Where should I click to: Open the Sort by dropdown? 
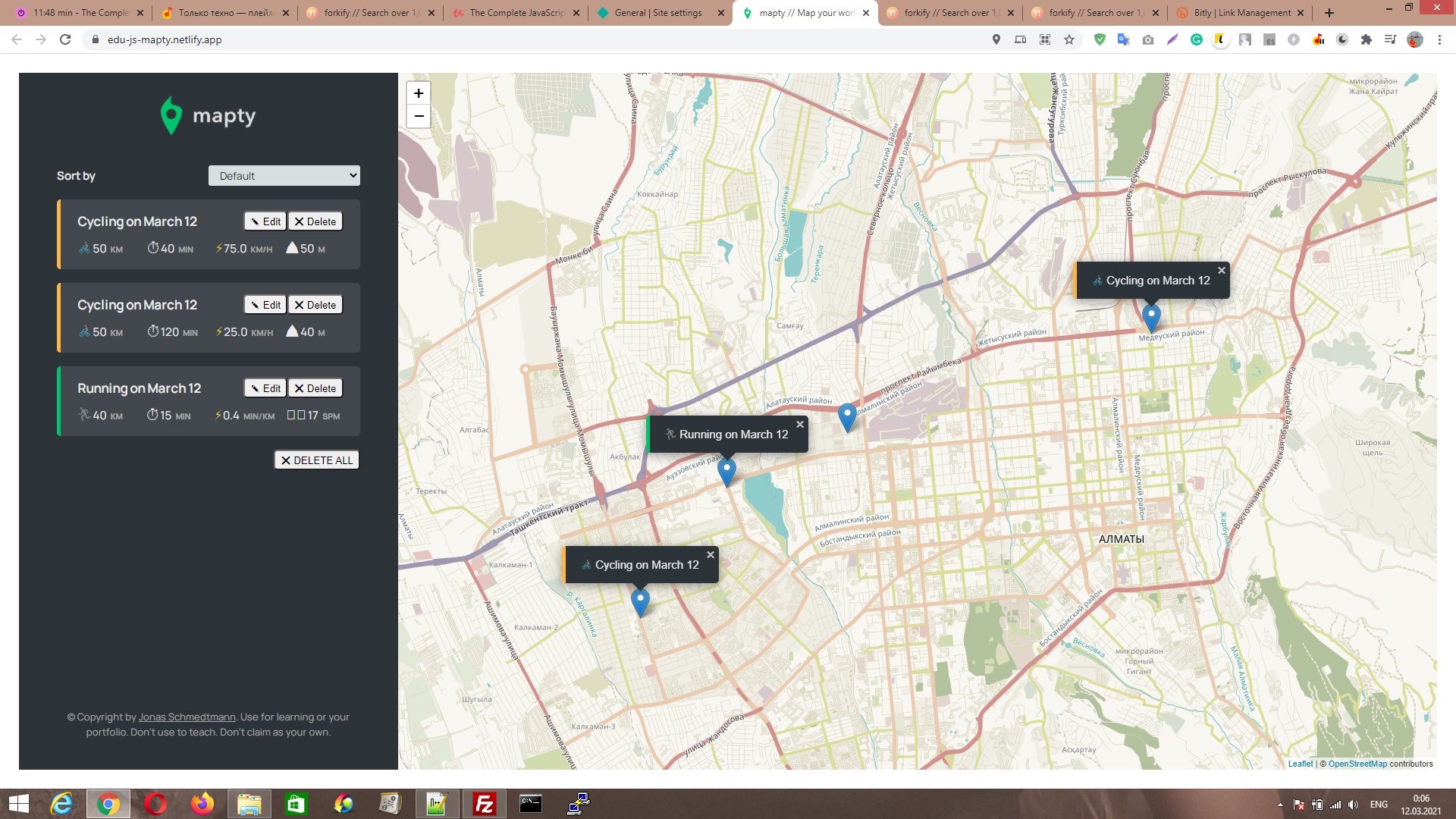tap(284, 176)
